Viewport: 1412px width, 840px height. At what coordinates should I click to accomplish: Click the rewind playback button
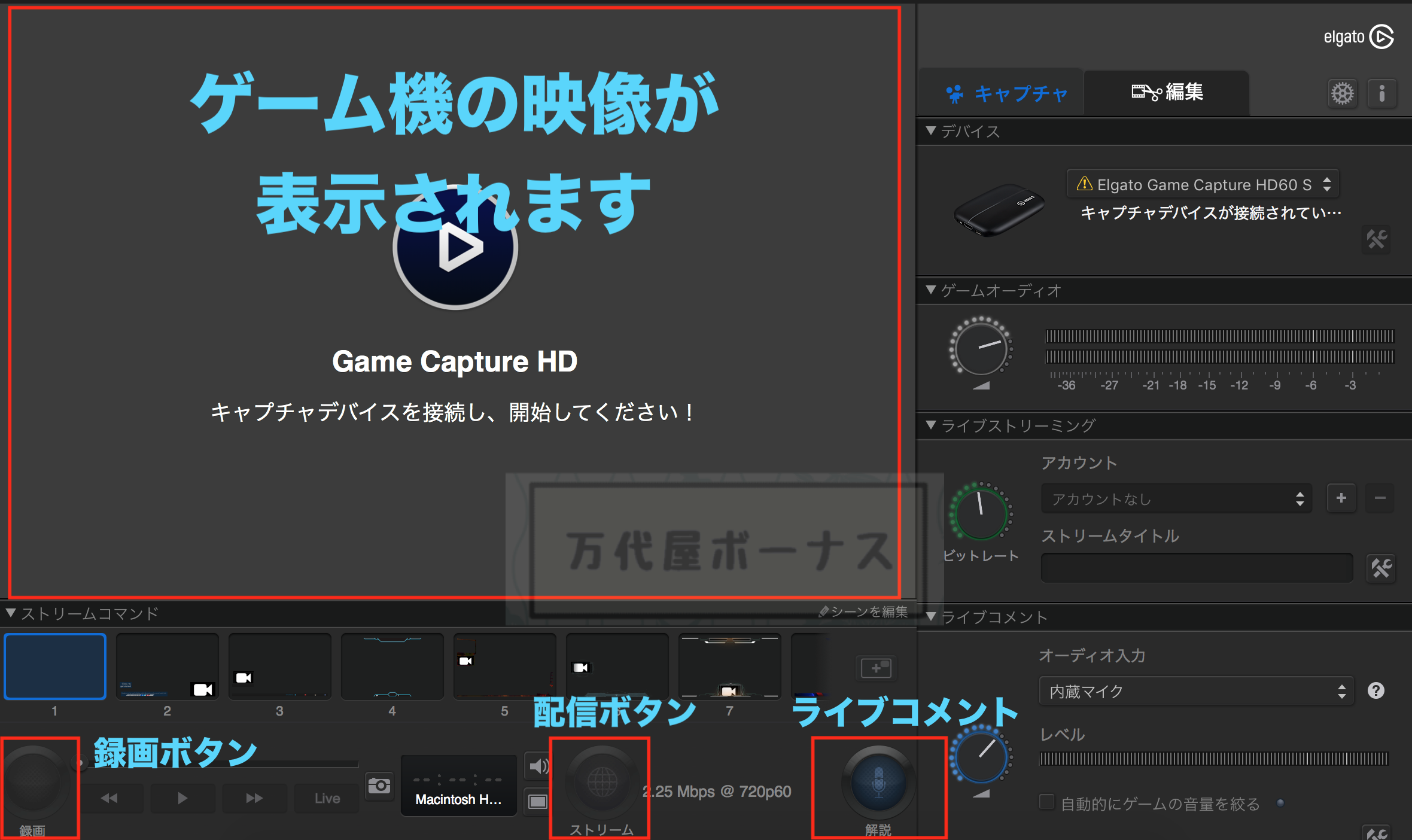click(109, 798)
